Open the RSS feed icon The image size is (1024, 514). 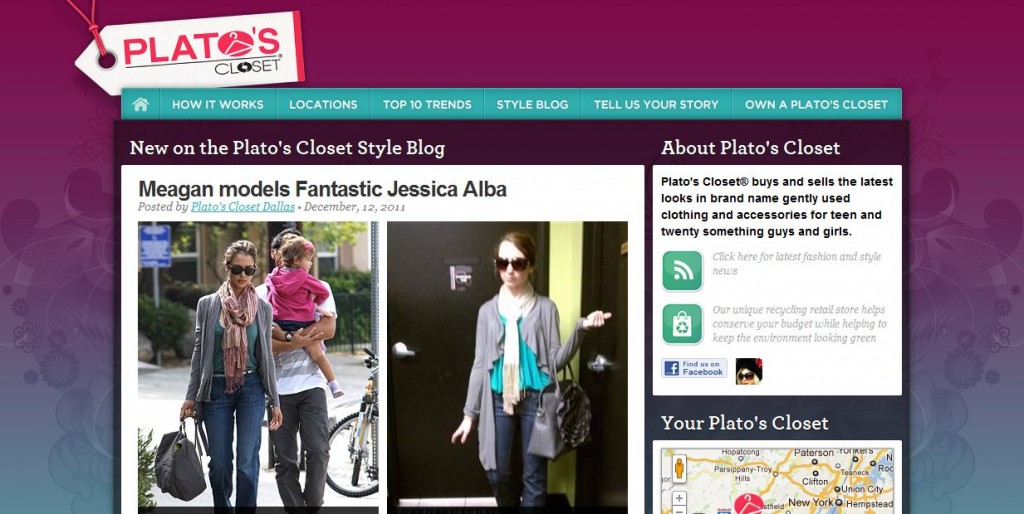[x=682, y=270]
